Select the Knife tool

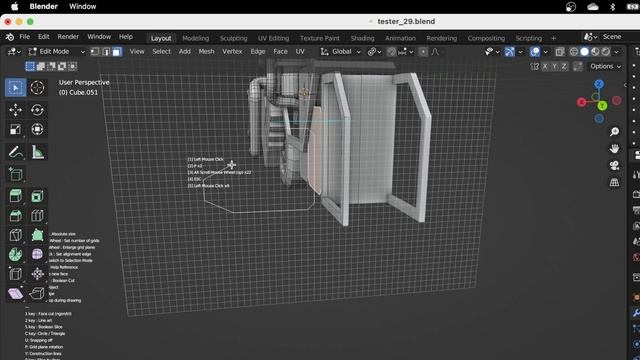16,235
